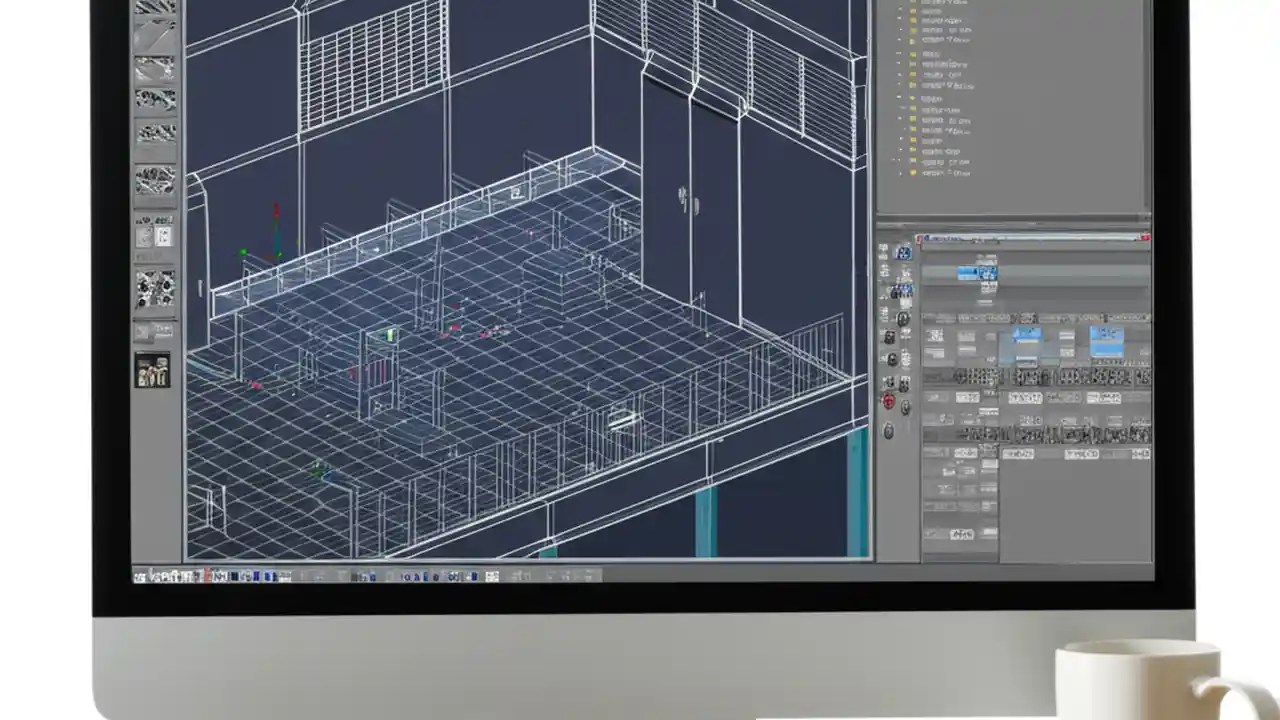Viewport: 1280px width, 720px height.
Task: Enable the highlighted blue option in editor panel
Action: coord(1030,337)
